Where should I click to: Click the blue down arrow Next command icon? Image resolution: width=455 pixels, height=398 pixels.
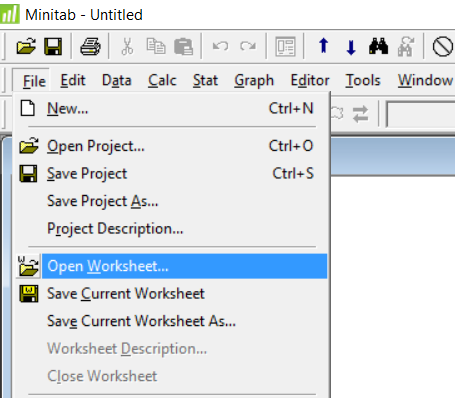(x=351, y=47)
